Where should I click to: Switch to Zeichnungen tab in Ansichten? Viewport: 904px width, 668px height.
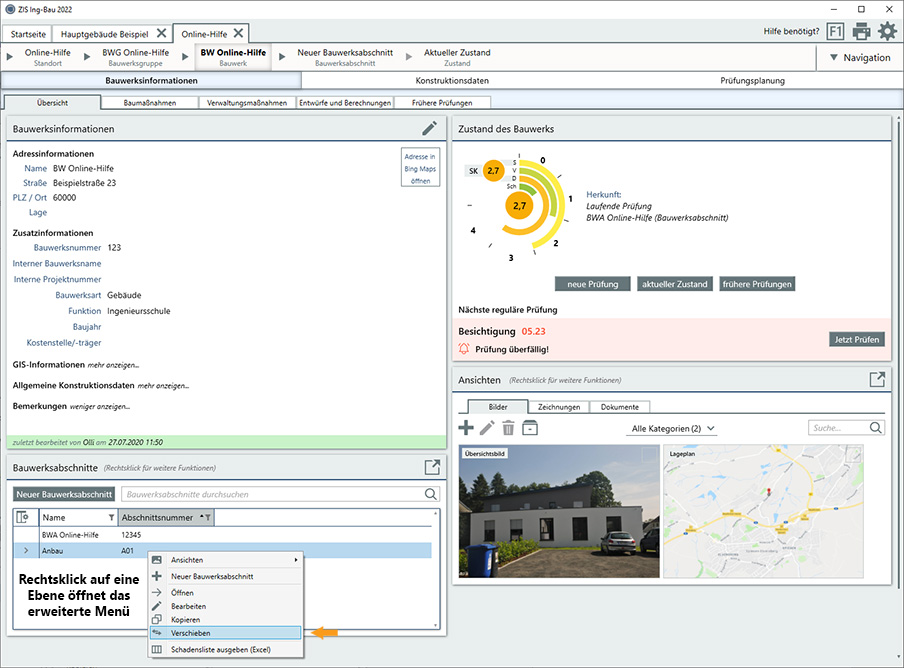point(559,407)
